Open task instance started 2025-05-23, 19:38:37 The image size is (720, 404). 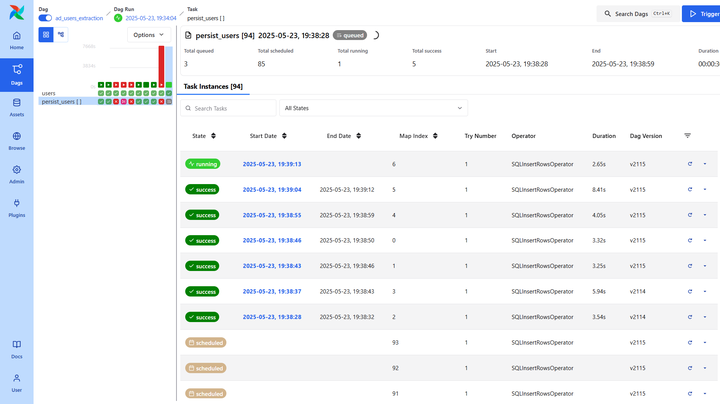pos(272,292)
